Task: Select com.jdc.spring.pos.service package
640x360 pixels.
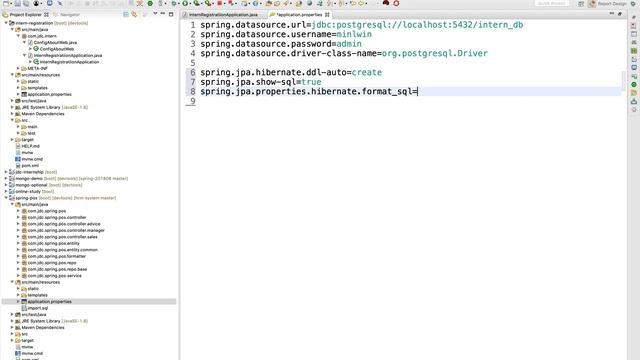Action: click(x=54, y=276)
